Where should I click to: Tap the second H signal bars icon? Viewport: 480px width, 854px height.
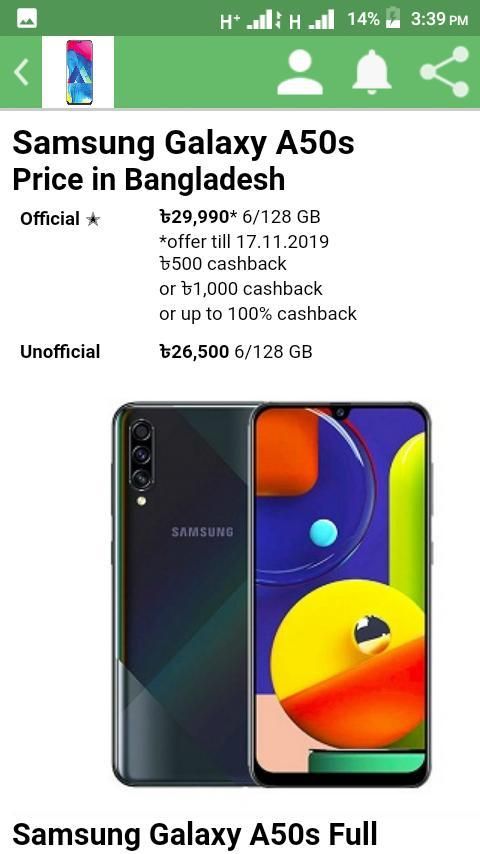tap(312, 21)
